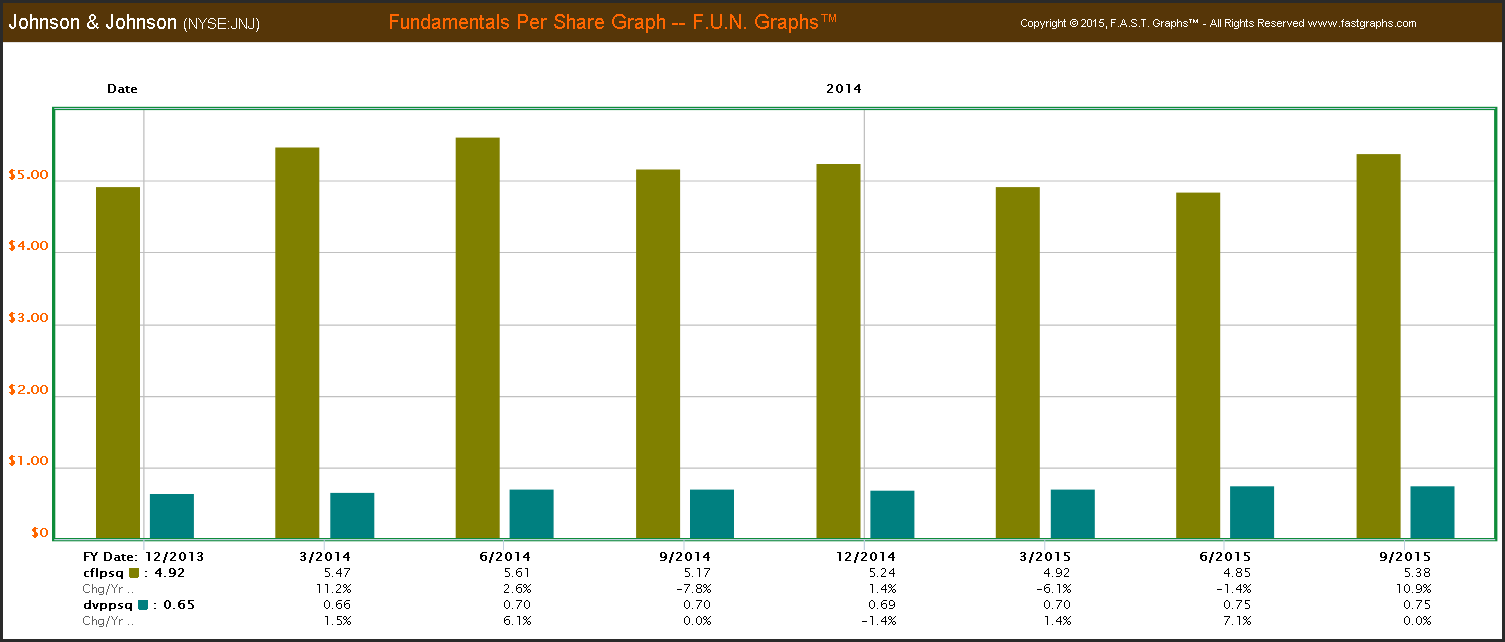Select the 12/2013 olive cash flow bar
Image resolution: width=1505 pixels, height=642 pixels.
click(x=118, y=363)
